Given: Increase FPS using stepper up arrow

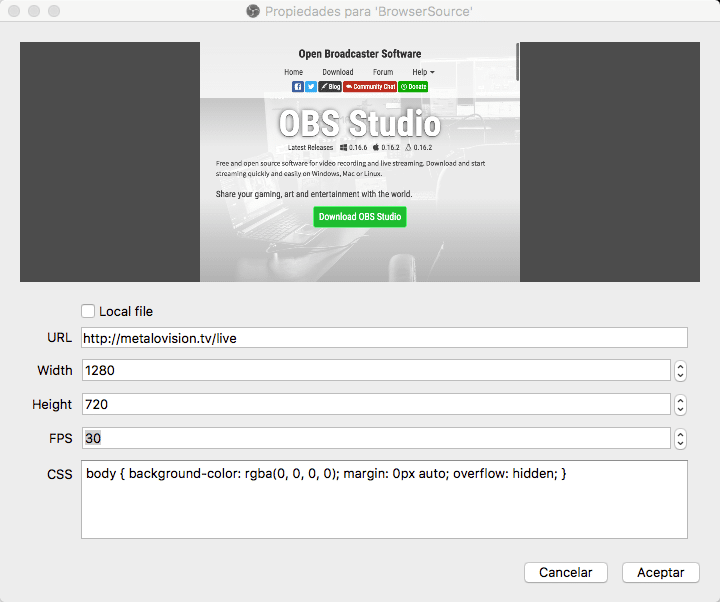Looking at the screenshot, I should [x=681, y=433].
